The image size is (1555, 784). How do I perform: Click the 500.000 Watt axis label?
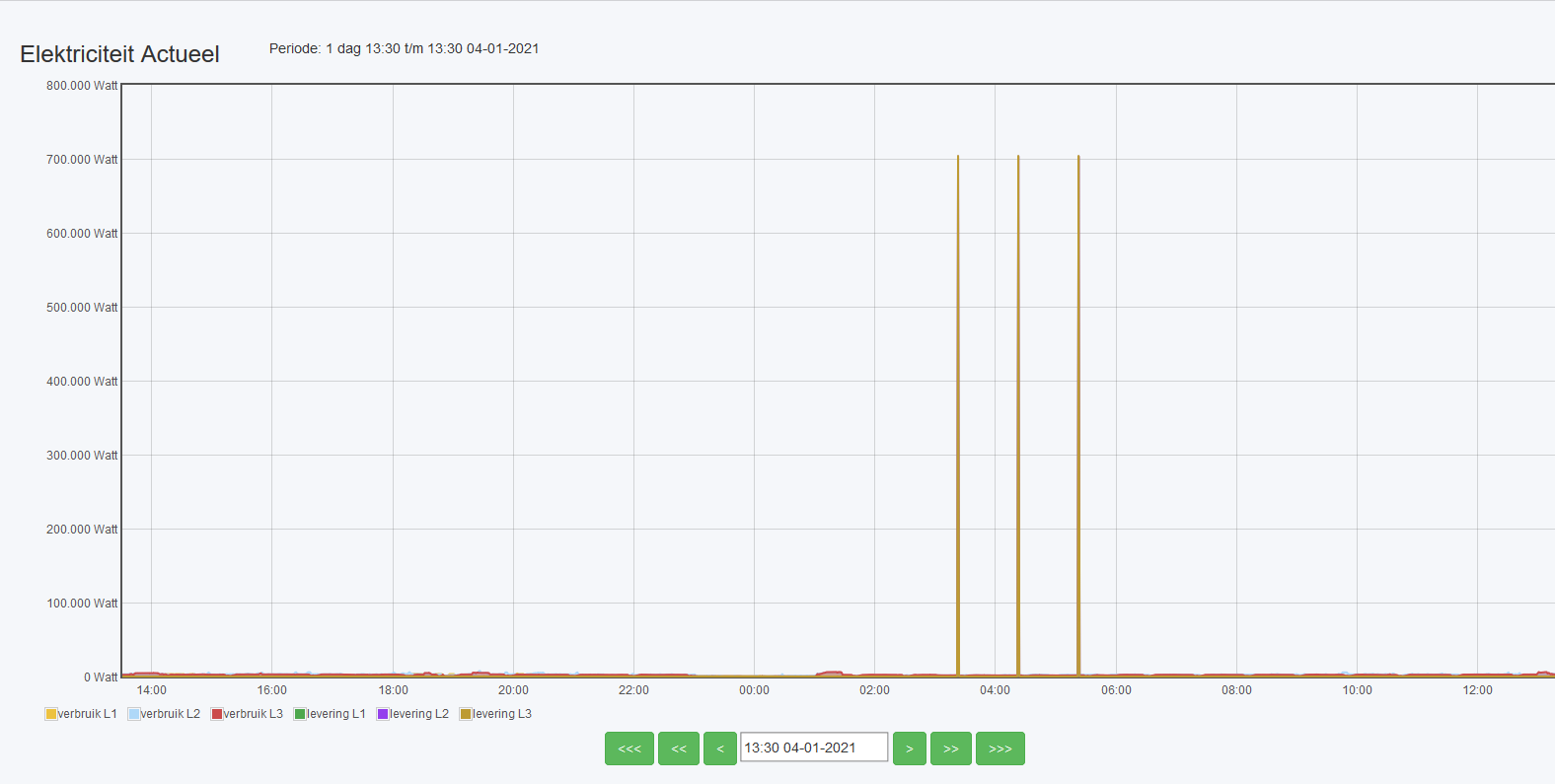tap(82, 308)
